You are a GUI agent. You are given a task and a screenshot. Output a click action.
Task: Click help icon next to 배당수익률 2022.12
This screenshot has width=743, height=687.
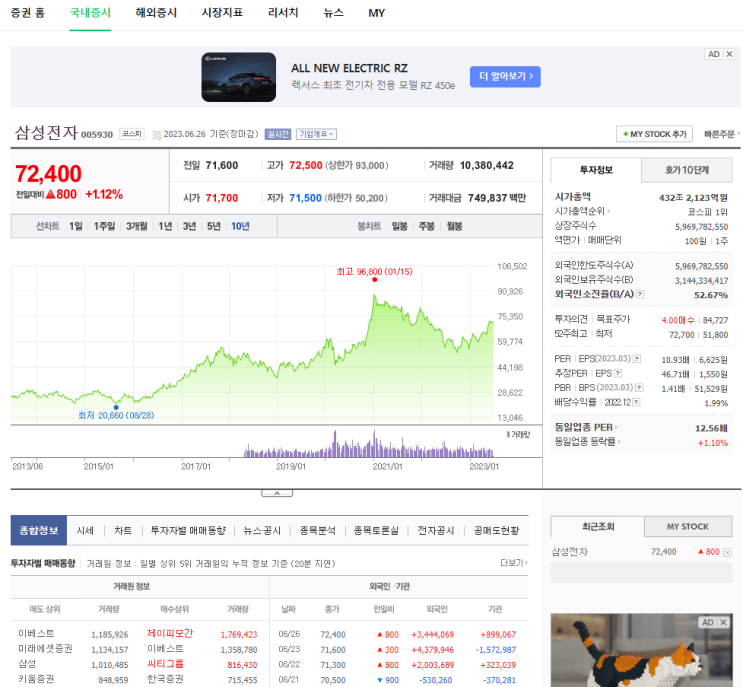click(636, 402)
